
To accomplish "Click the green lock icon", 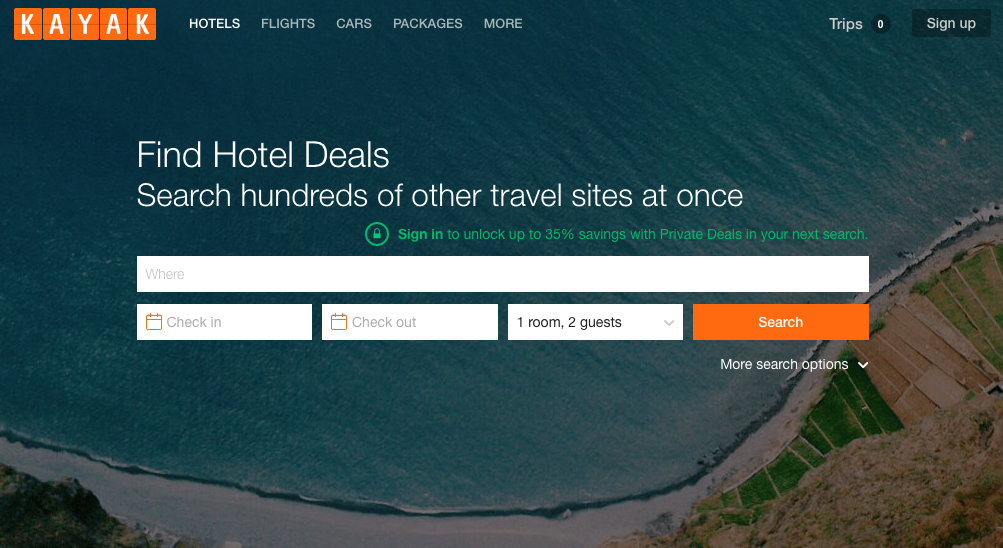I will (x=377, y=234).
